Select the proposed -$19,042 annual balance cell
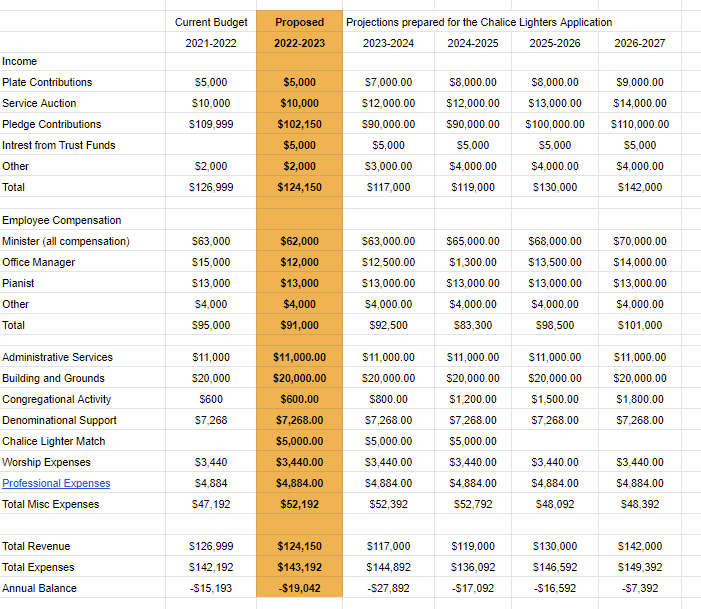This screenshot has height=609, width=701. [300, 588]
